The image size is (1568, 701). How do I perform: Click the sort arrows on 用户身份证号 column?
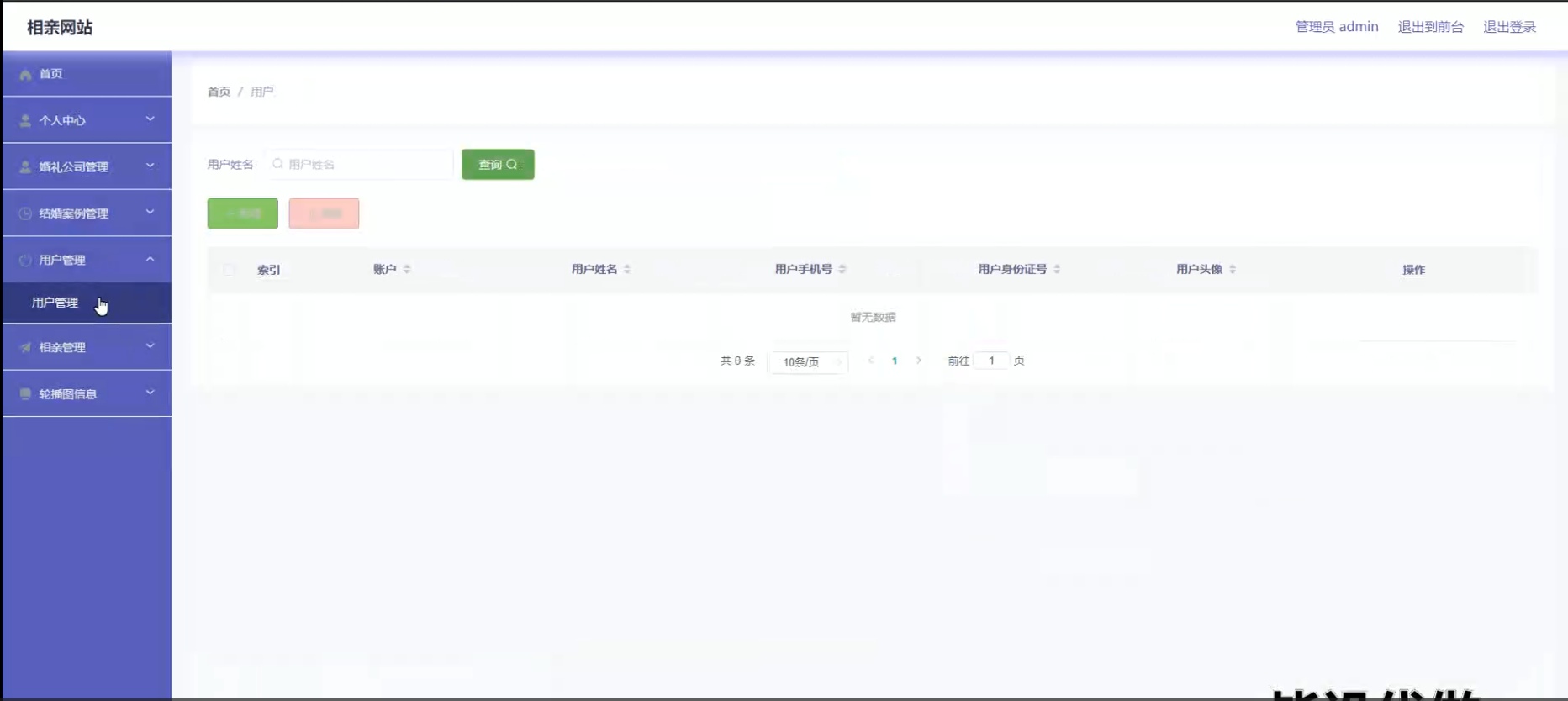pos(1057,269)
